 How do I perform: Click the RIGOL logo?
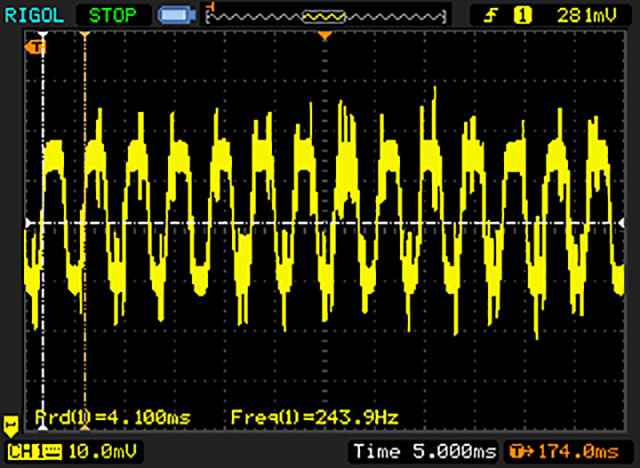(33, 14)
